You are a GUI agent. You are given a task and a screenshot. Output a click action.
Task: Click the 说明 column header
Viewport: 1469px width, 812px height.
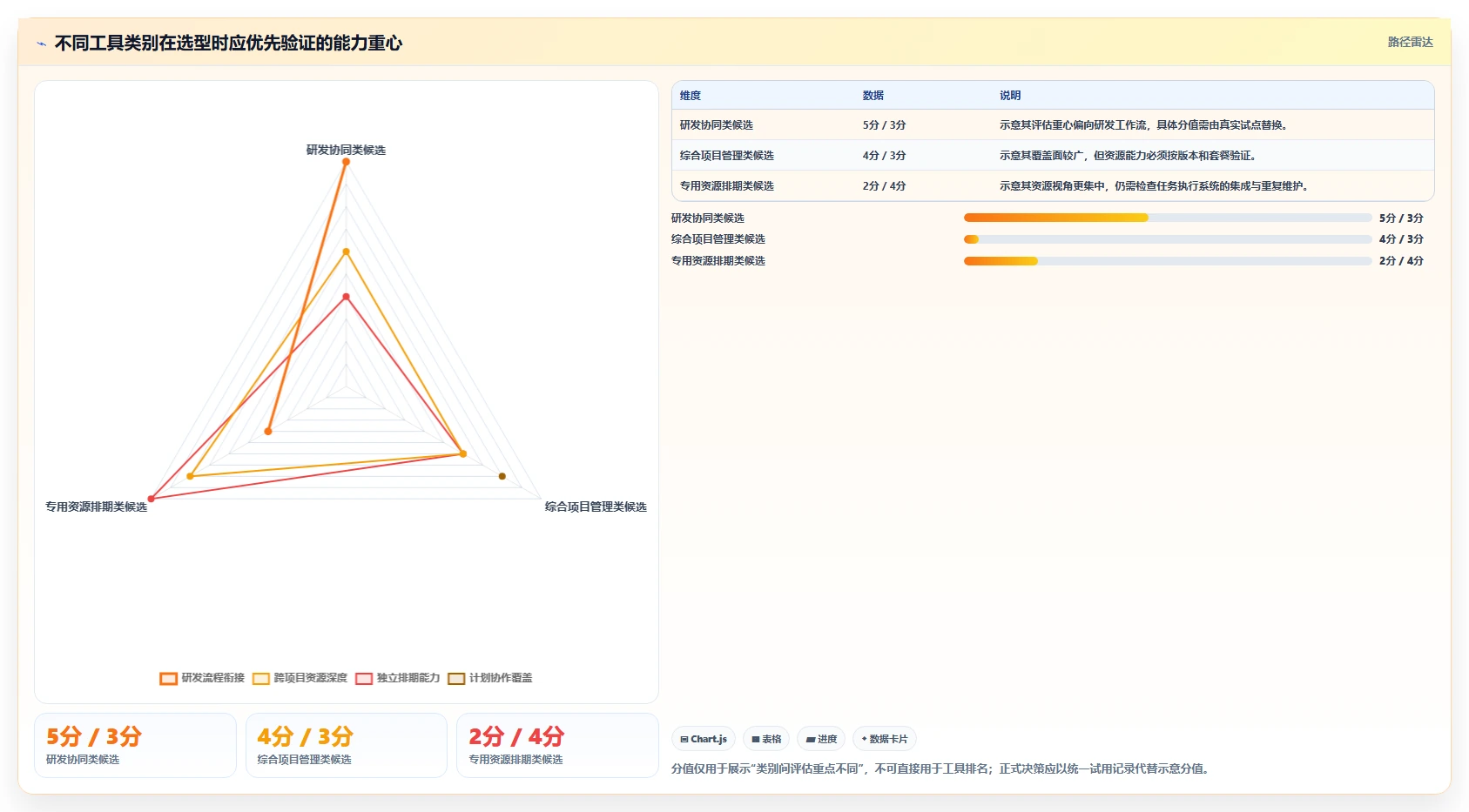pyautogui.click(x=1010, y=96)
